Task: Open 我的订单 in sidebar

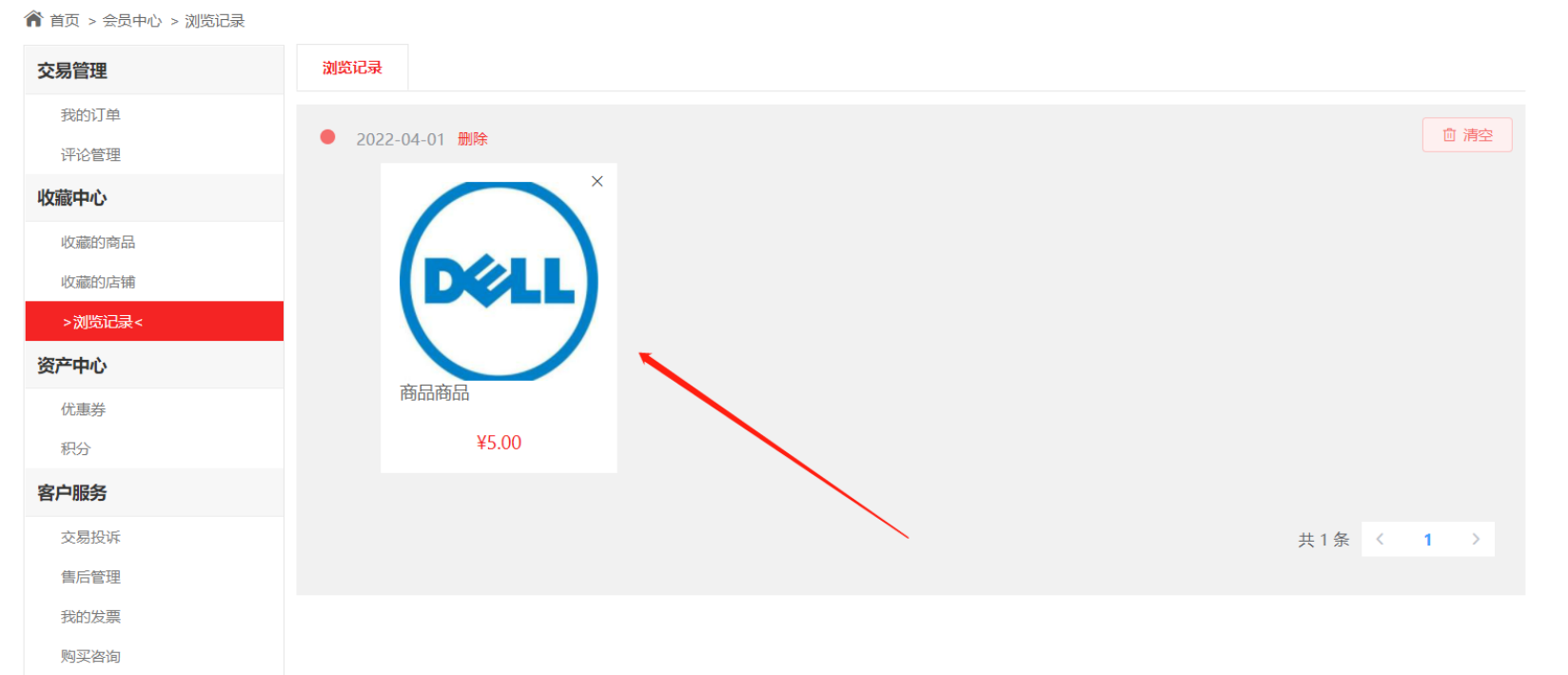Action: (90, 115)
